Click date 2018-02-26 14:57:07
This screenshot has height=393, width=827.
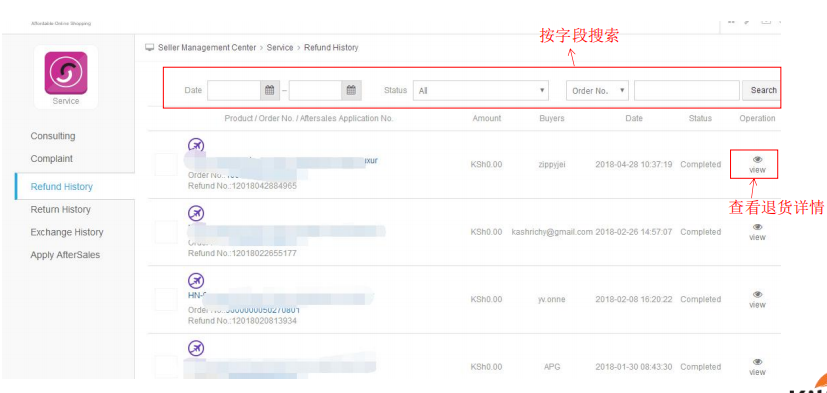[634, 232]
